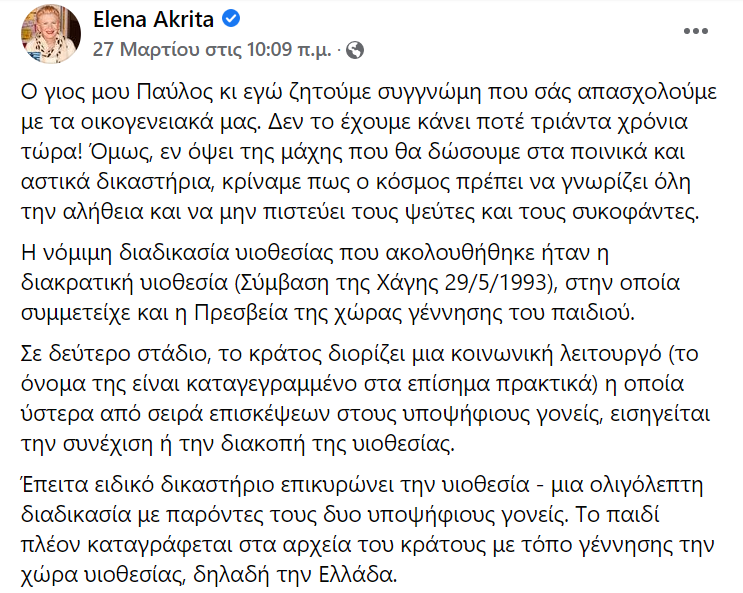Click the text Σύμβαση της Χάγης 29/5/1993

(x=391, y=283)
